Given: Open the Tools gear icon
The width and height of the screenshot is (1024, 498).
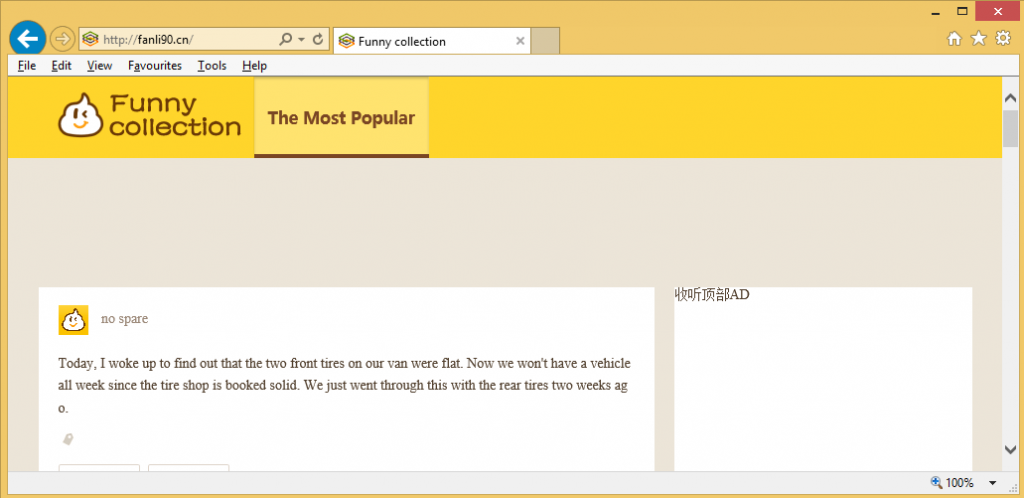Looking at the screenshot, I should tap(1002, 39).
